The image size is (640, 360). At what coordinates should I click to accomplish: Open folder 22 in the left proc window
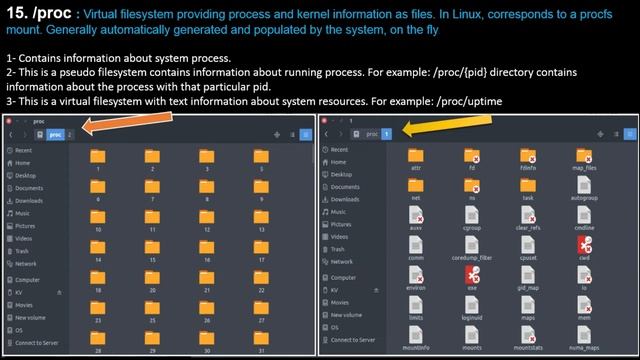pyautogui.click(x=261, y=278)
